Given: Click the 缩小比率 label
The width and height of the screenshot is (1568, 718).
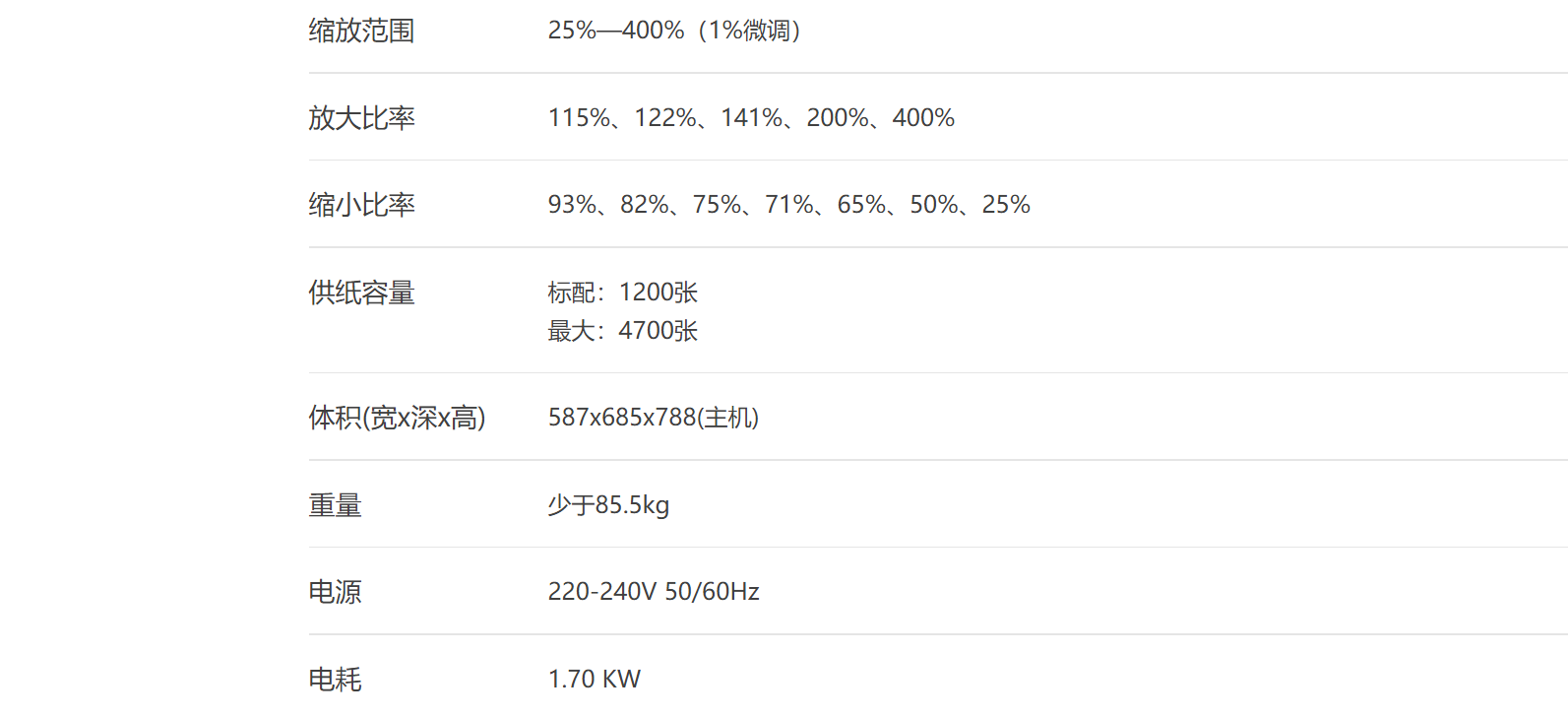Looking at the screenshot, I should point(361,205).
